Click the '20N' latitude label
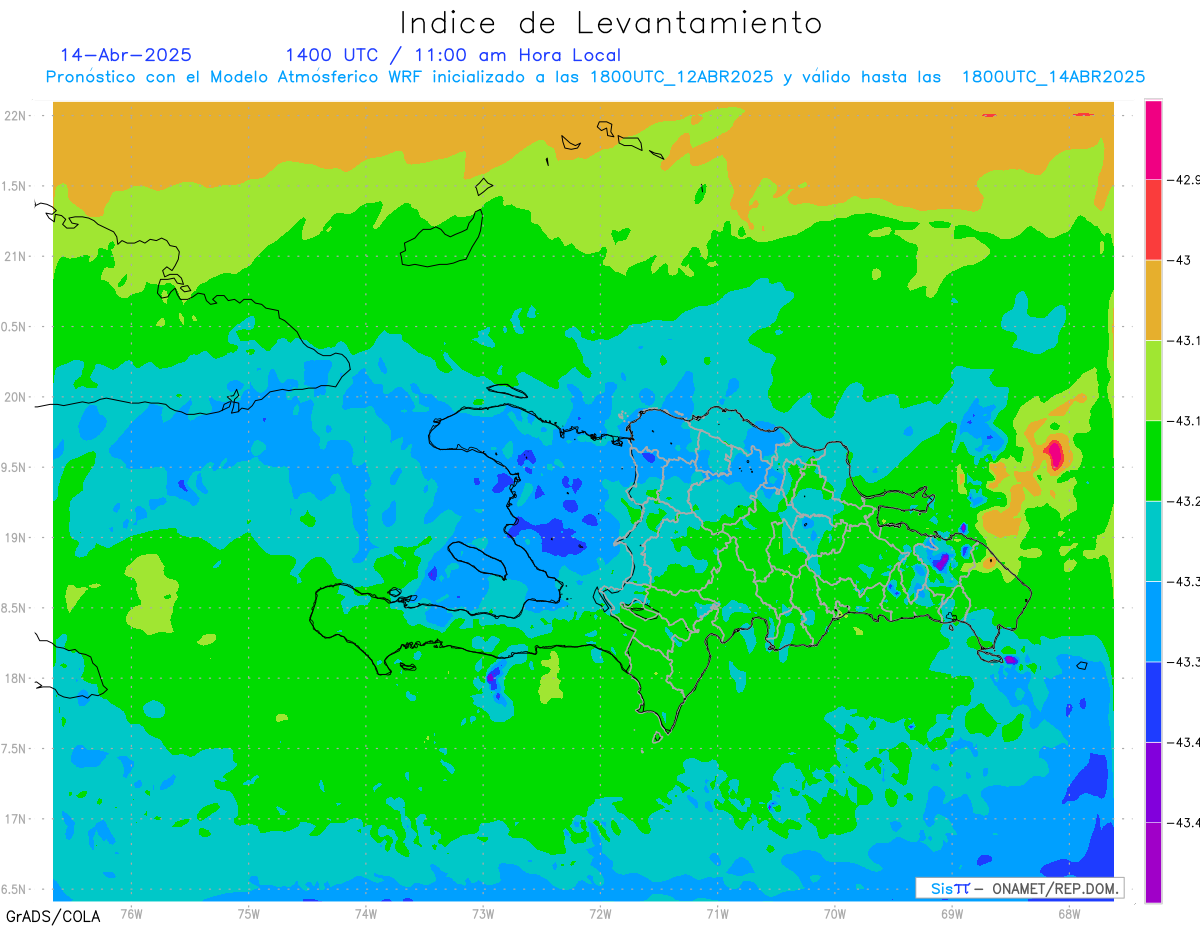Image resolution: width=1200 pixels, height=927 pixels. click(x=15, y=397)
